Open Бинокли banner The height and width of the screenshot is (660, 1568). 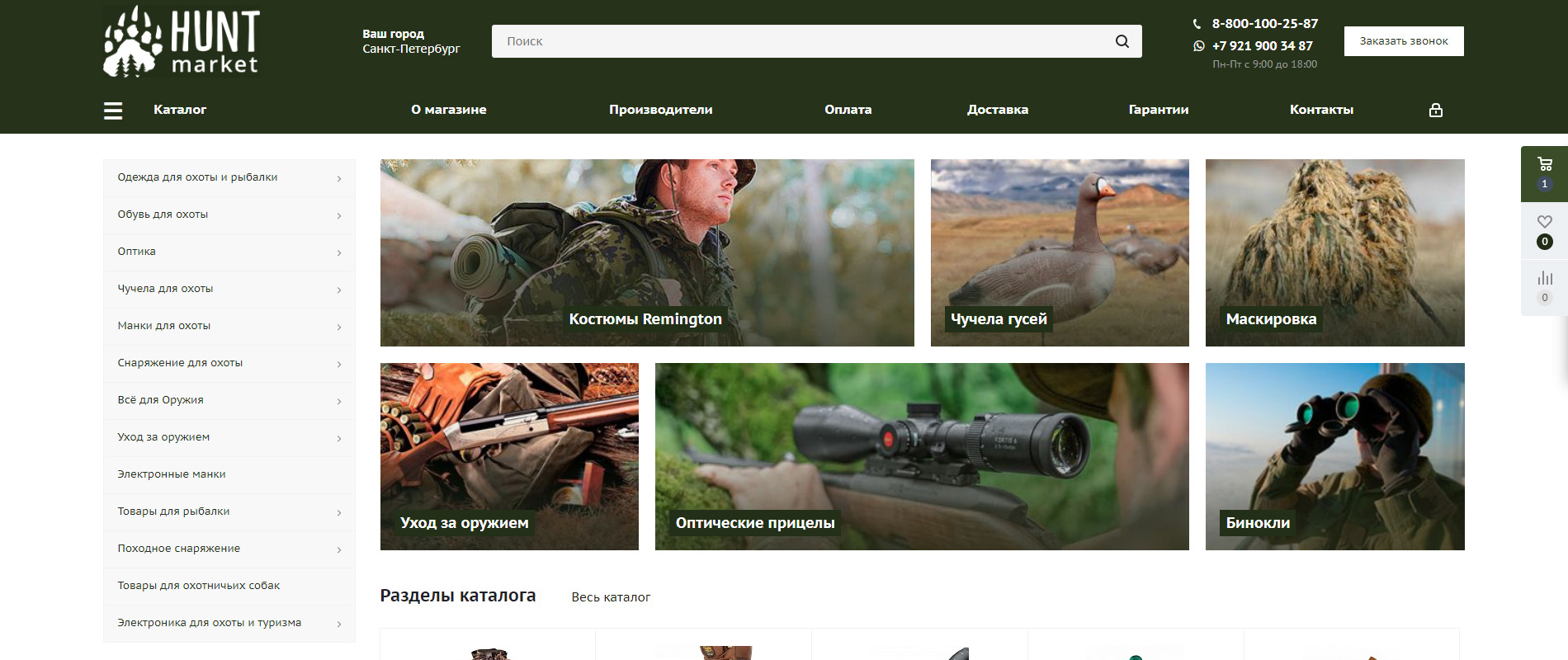click(1335, 456)
